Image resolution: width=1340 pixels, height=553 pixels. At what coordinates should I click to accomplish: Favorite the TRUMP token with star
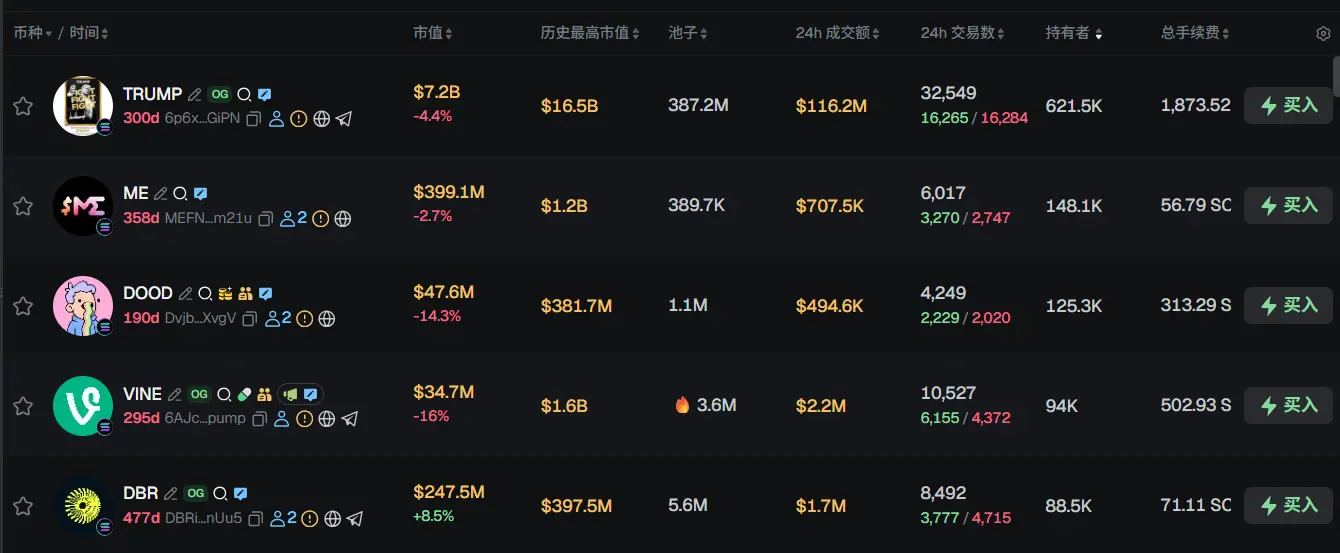coord(23,106)
